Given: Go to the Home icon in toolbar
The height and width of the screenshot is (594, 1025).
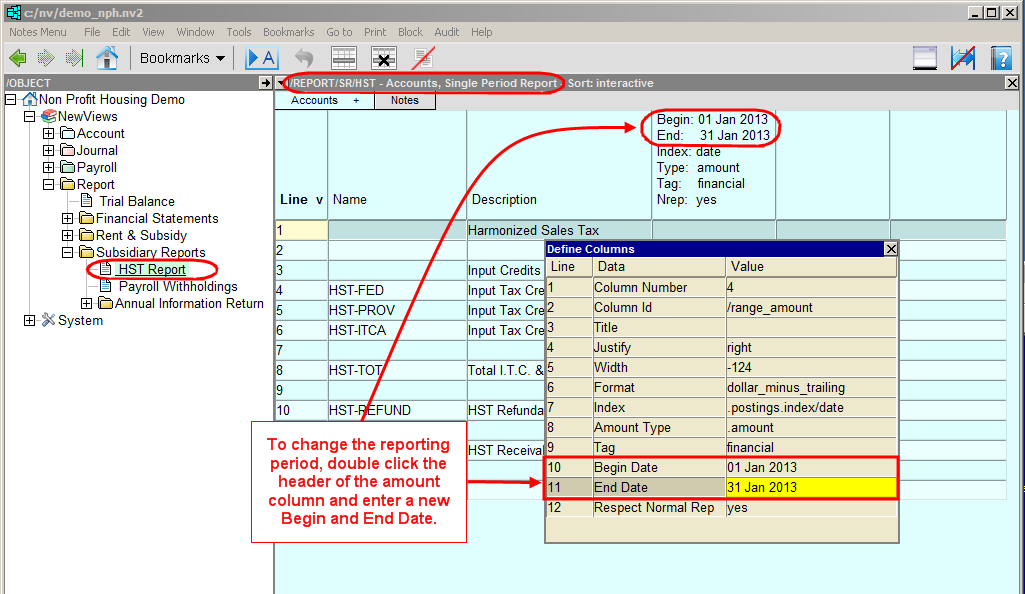Looking at the screenshot, I should click(x=107, y=58).
